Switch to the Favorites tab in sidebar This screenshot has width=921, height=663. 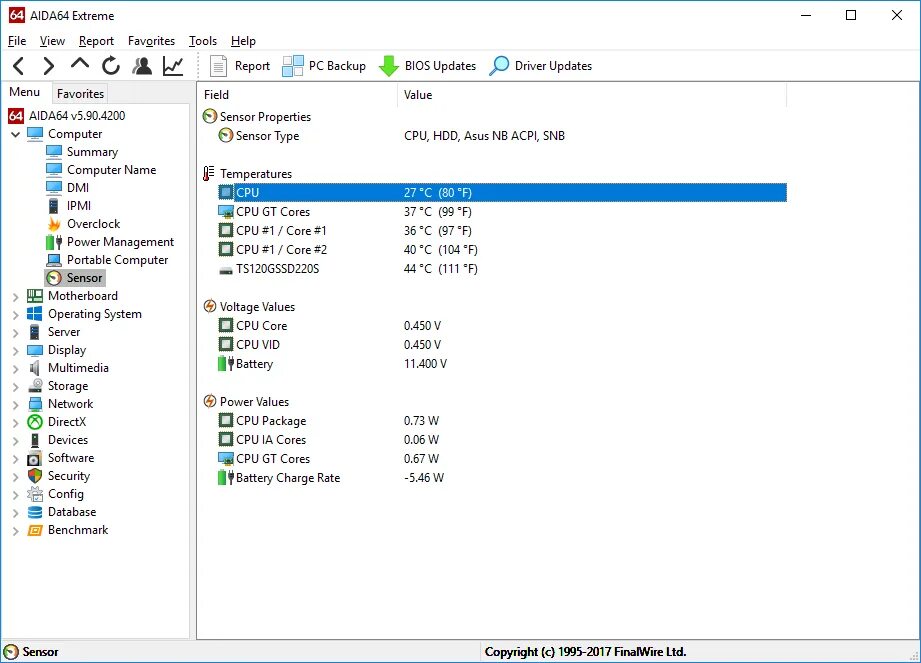[80, 94]
